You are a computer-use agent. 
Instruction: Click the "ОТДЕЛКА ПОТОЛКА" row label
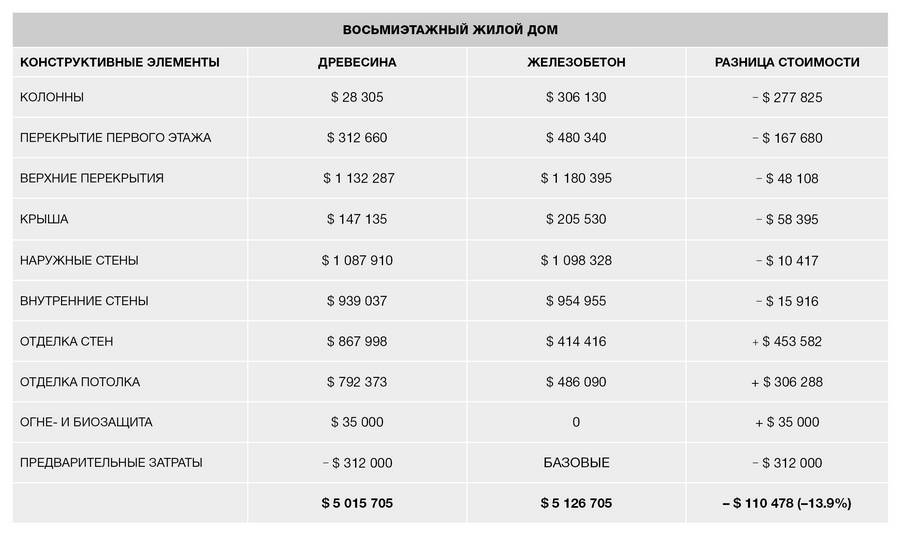pyautogui.click(x=80, y=382)
